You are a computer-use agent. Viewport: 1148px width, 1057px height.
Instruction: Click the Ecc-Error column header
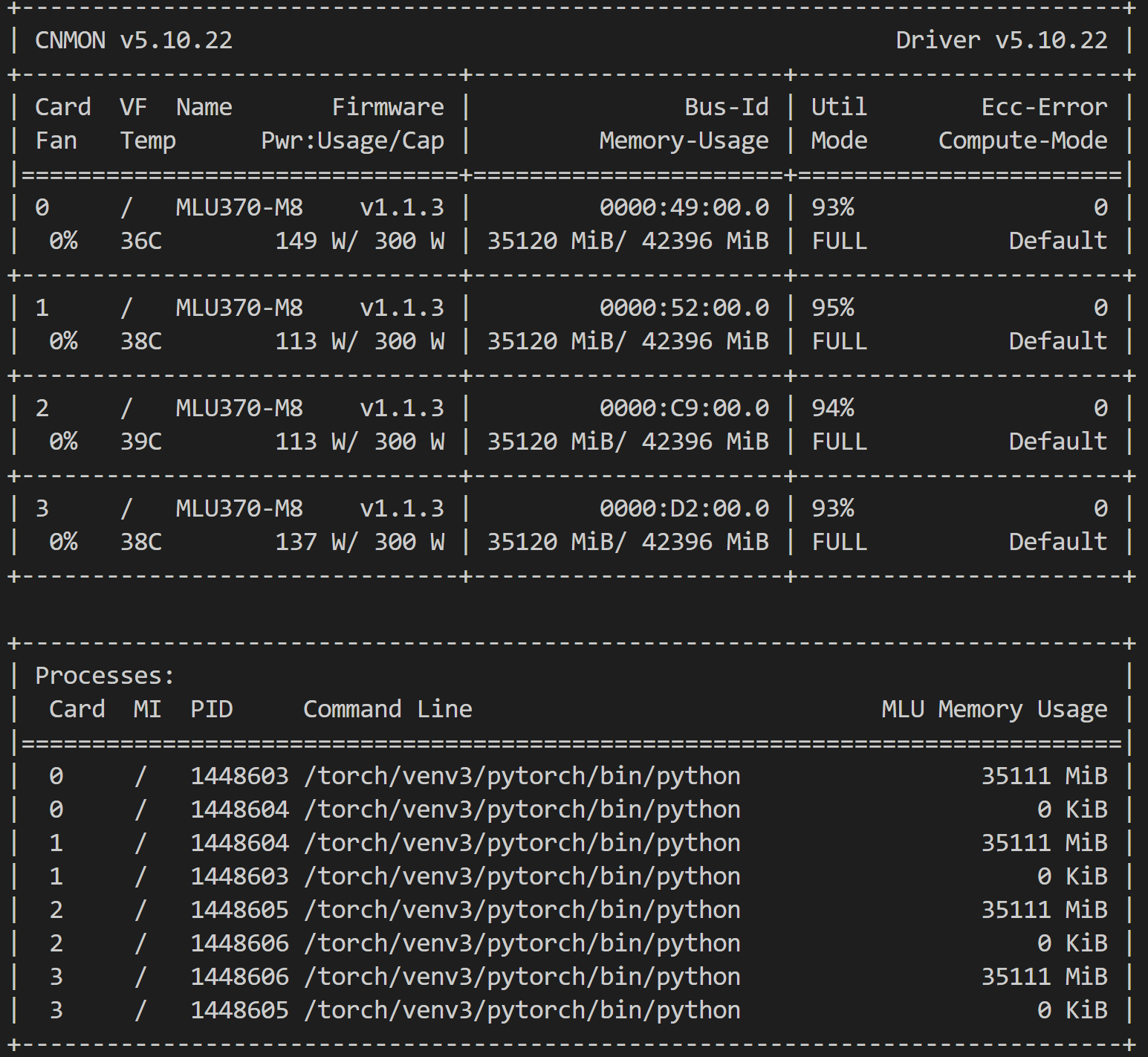point(1045,107)
